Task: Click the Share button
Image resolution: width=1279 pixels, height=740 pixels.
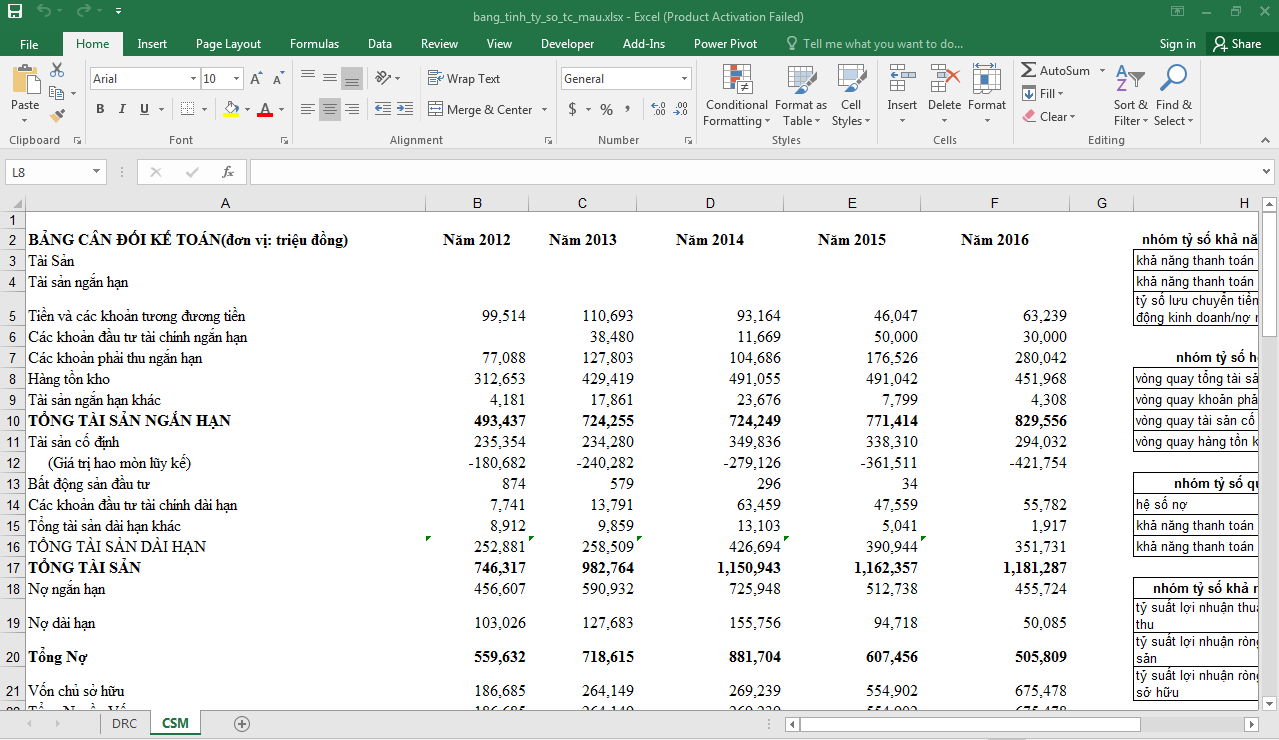Action: [x=1237, y=44]
